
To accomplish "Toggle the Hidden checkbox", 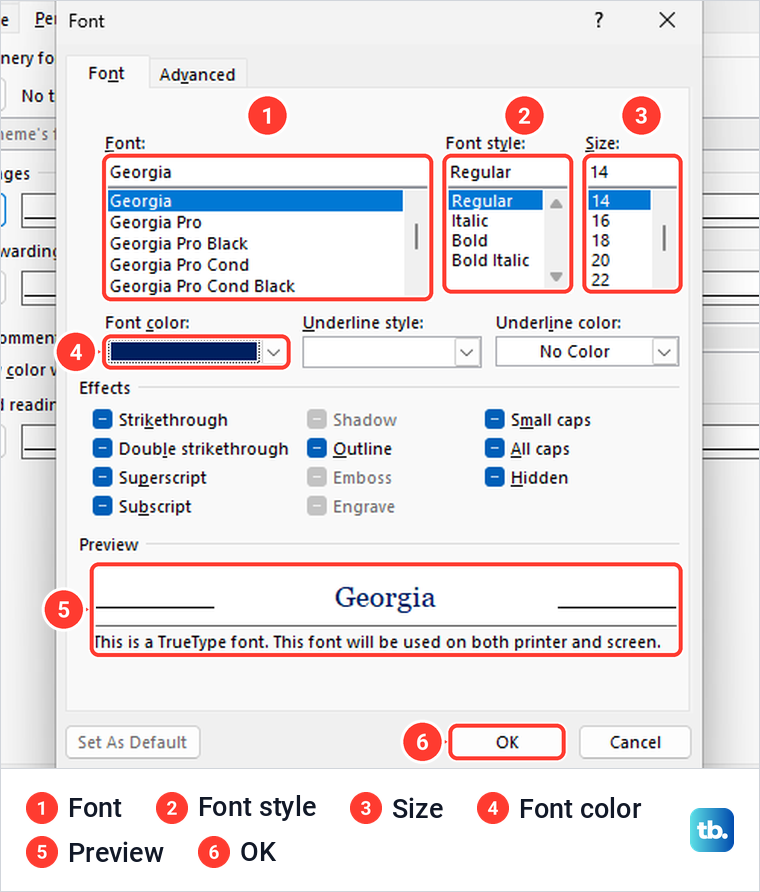I will [494, 477].
